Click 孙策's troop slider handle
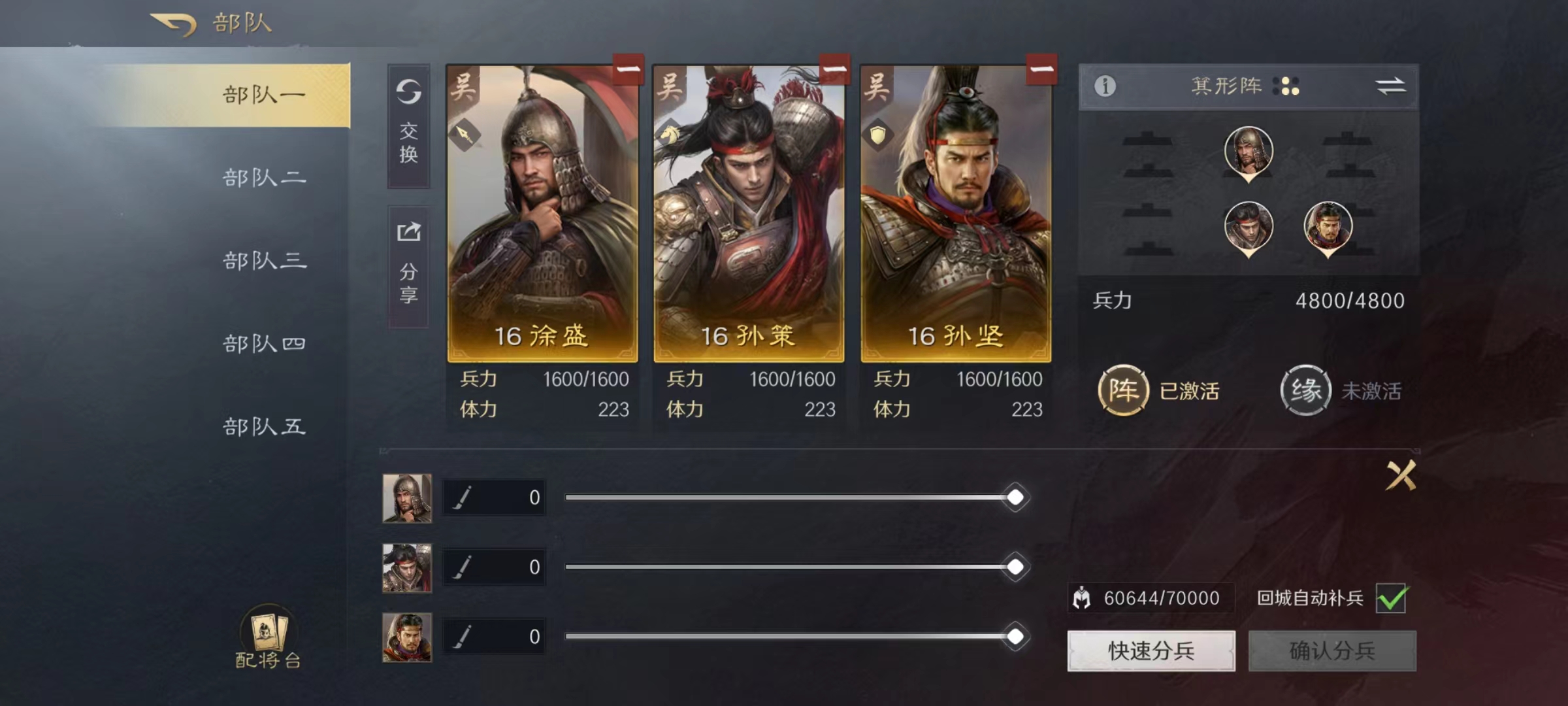Viewport: 1568px width, 706px height. (x=1015, y=567)
